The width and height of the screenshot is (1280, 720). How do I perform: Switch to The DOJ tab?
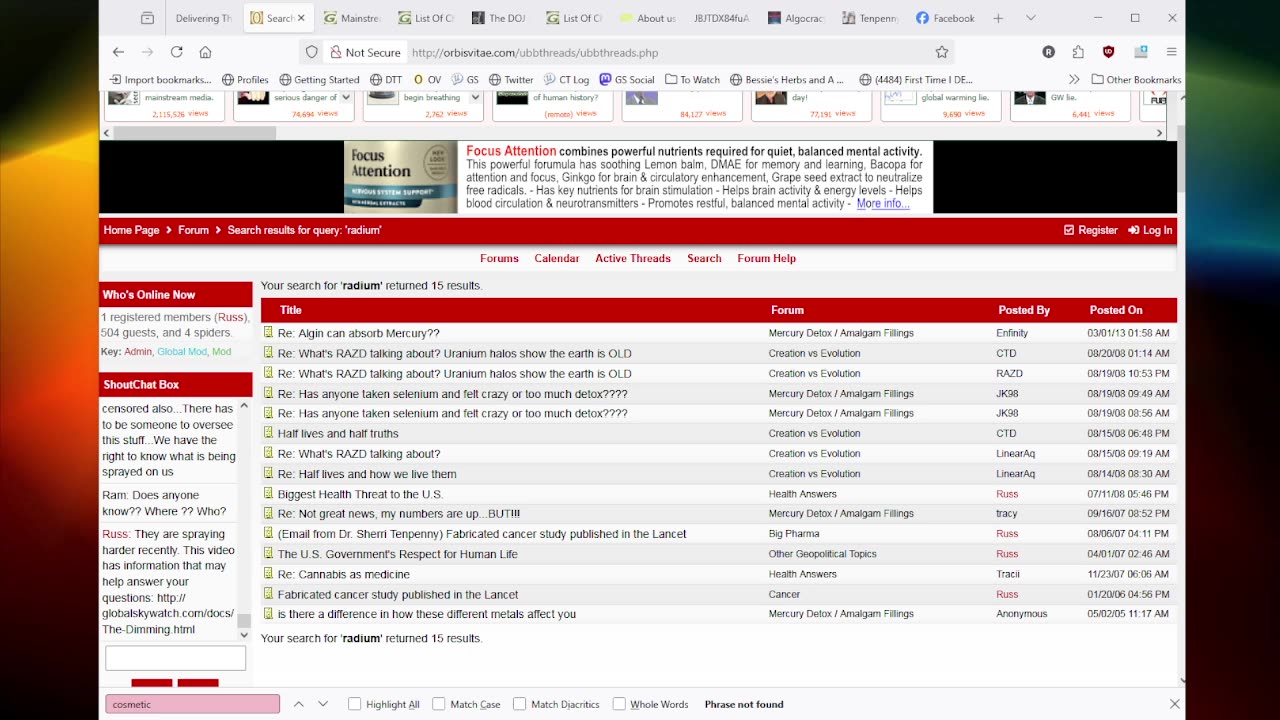tap(499, 18)
